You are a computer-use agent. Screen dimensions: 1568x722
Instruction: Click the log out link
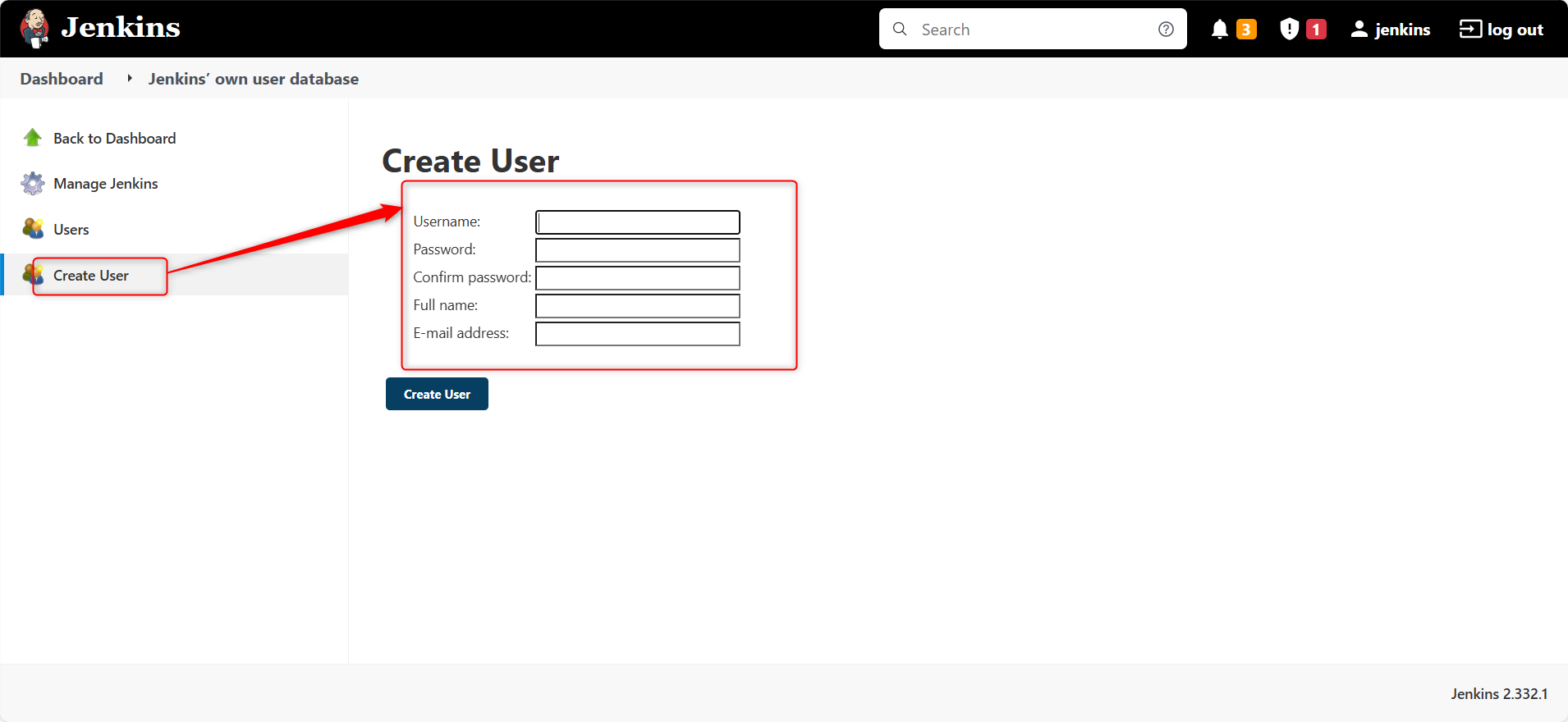coord(1515,30)
